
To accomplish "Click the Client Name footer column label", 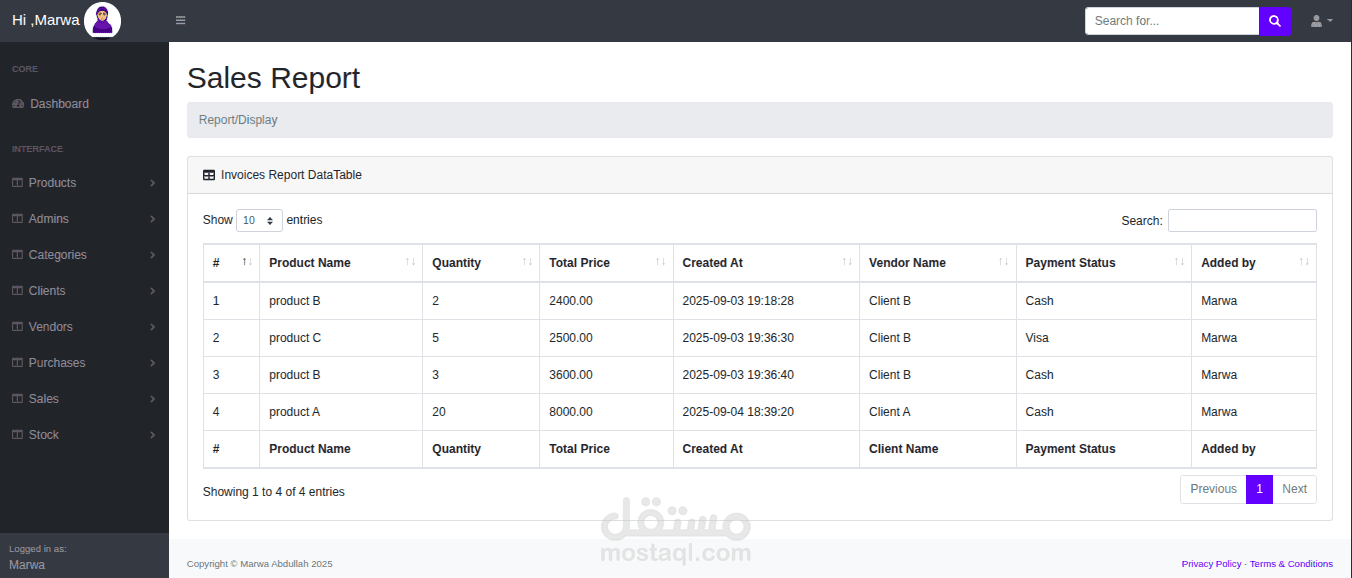I will (903, 449).
